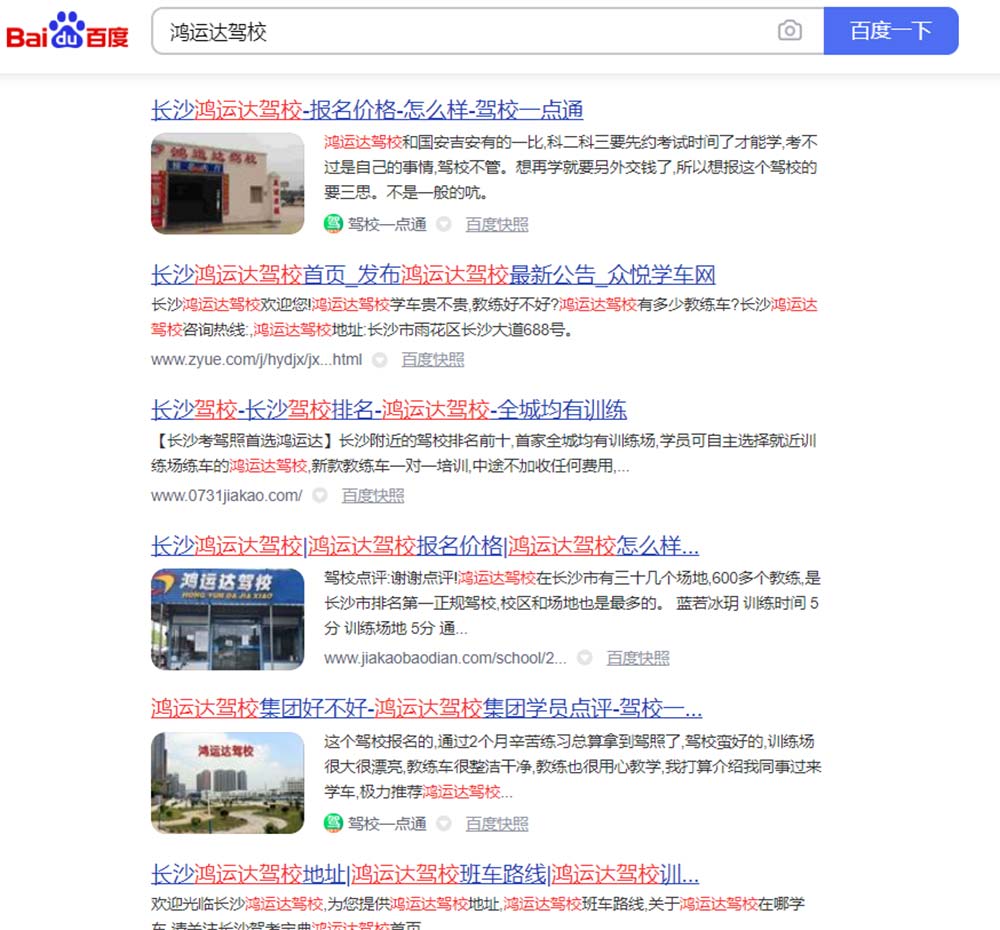
Task: Click the training ground thumbnail in 集团好不好 result
Action: [227, 783]
